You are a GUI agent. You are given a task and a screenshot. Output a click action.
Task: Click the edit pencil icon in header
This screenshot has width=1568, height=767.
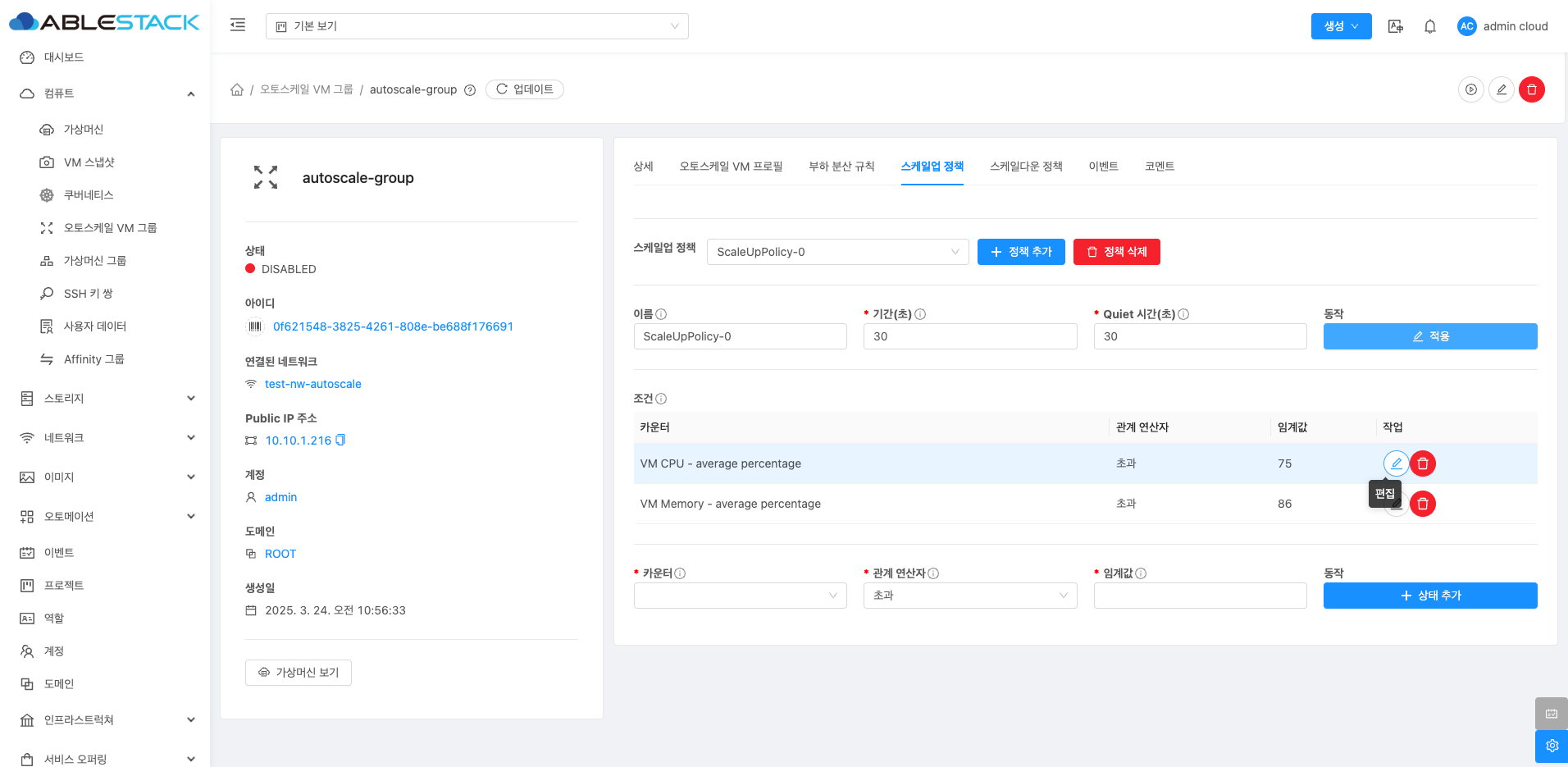[1501, 89]
